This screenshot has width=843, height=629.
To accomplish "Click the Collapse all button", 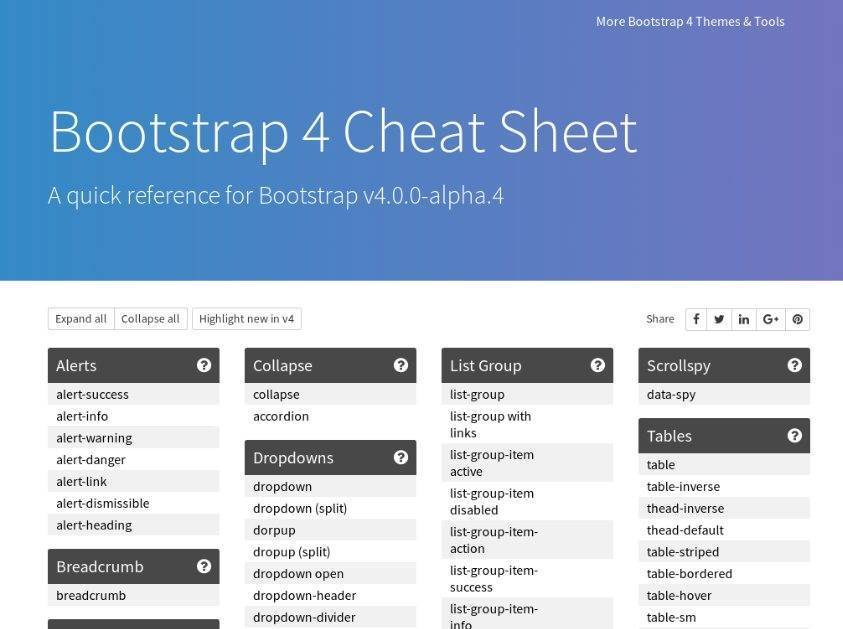I will (x=151, y=319).
